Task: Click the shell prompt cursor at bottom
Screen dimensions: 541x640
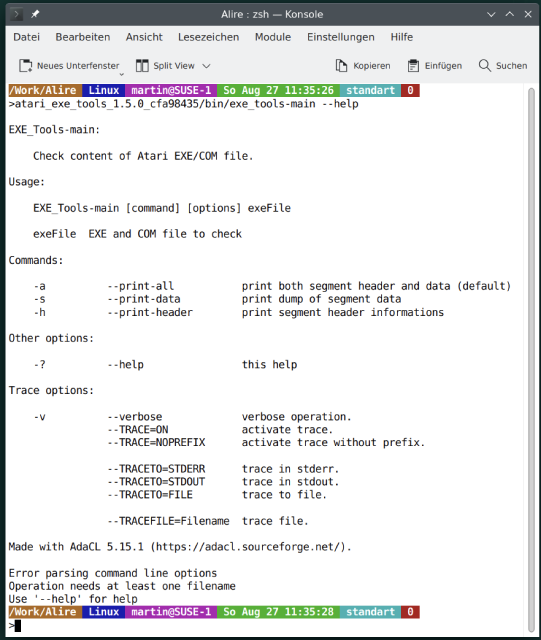Action: click(x=18, y=626)
